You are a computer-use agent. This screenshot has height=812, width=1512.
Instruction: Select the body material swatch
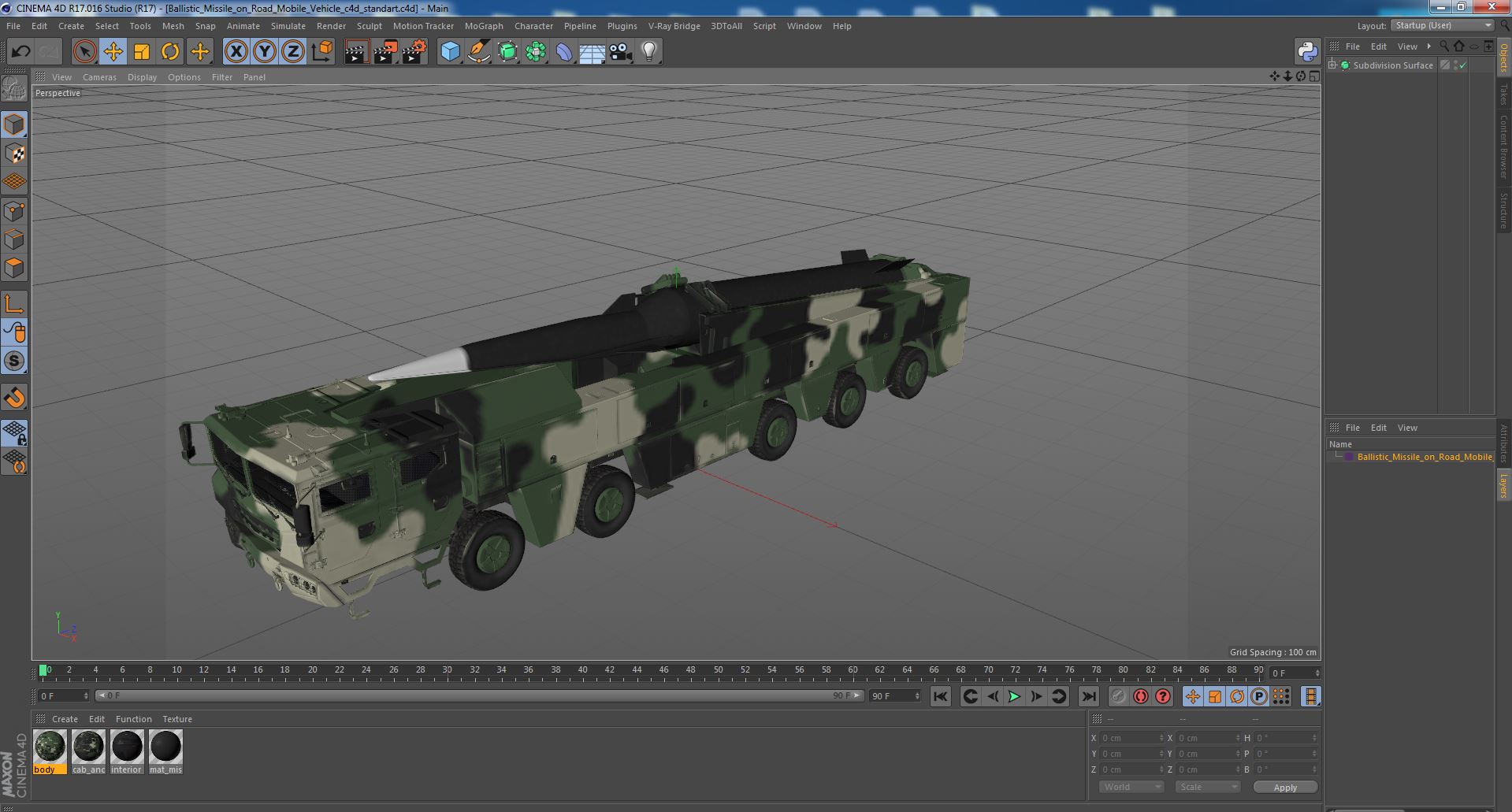(x=50, y=751)
